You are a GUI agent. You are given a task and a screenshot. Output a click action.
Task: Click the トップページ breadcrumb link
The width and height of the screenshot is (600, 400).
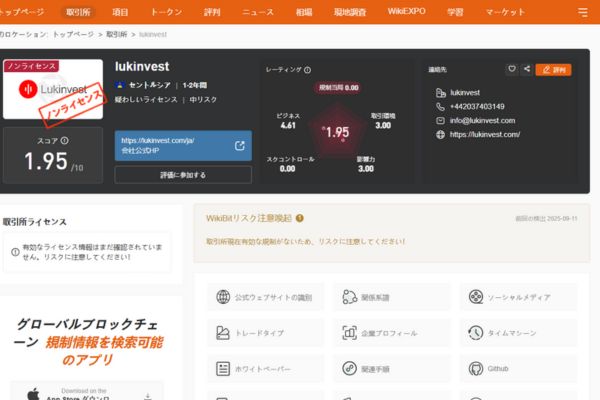[73, 34]
